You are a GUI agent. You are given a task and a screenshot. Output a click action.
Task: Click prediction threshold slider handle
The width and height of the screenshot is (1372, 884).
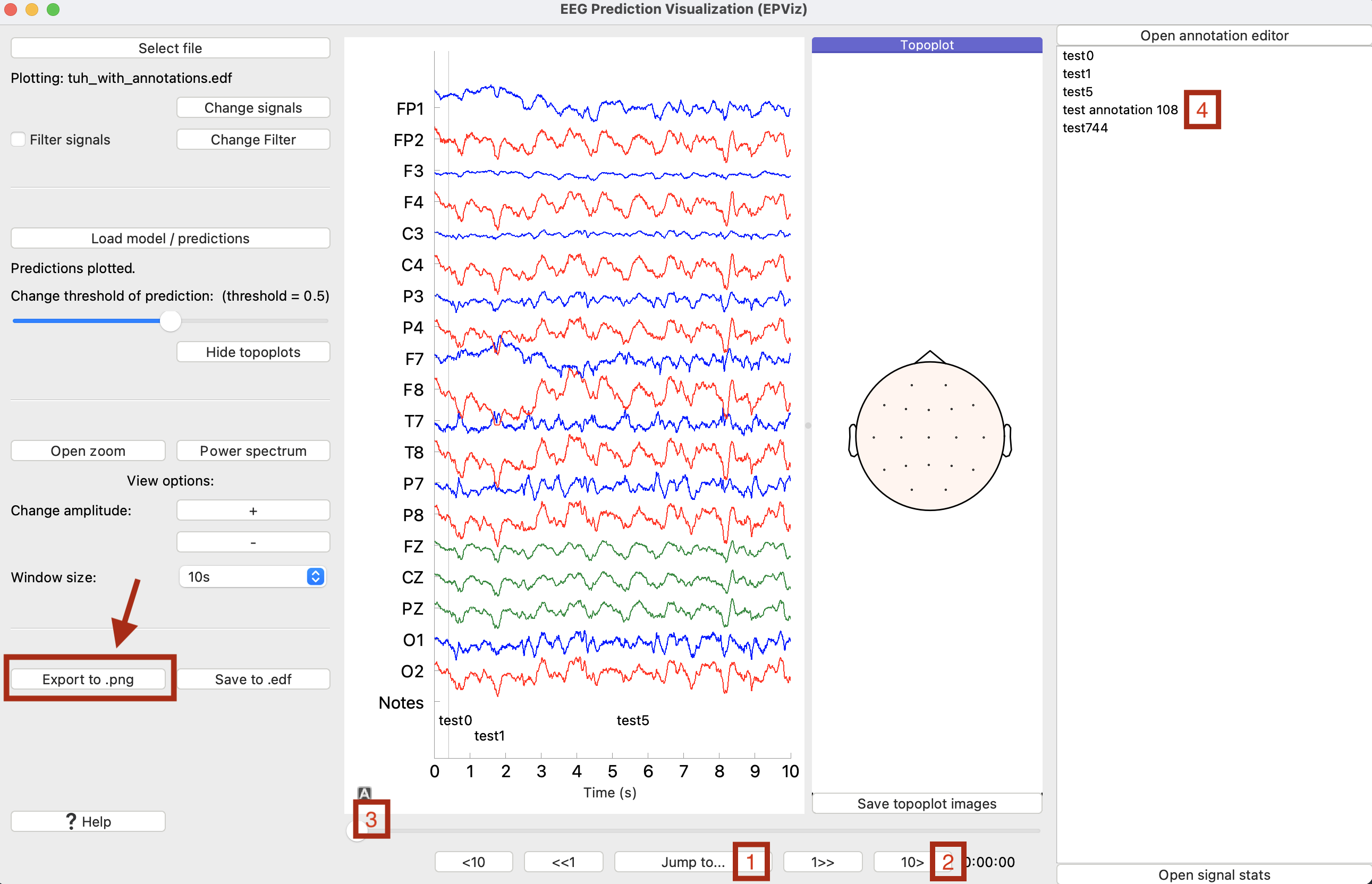(171, 321)
